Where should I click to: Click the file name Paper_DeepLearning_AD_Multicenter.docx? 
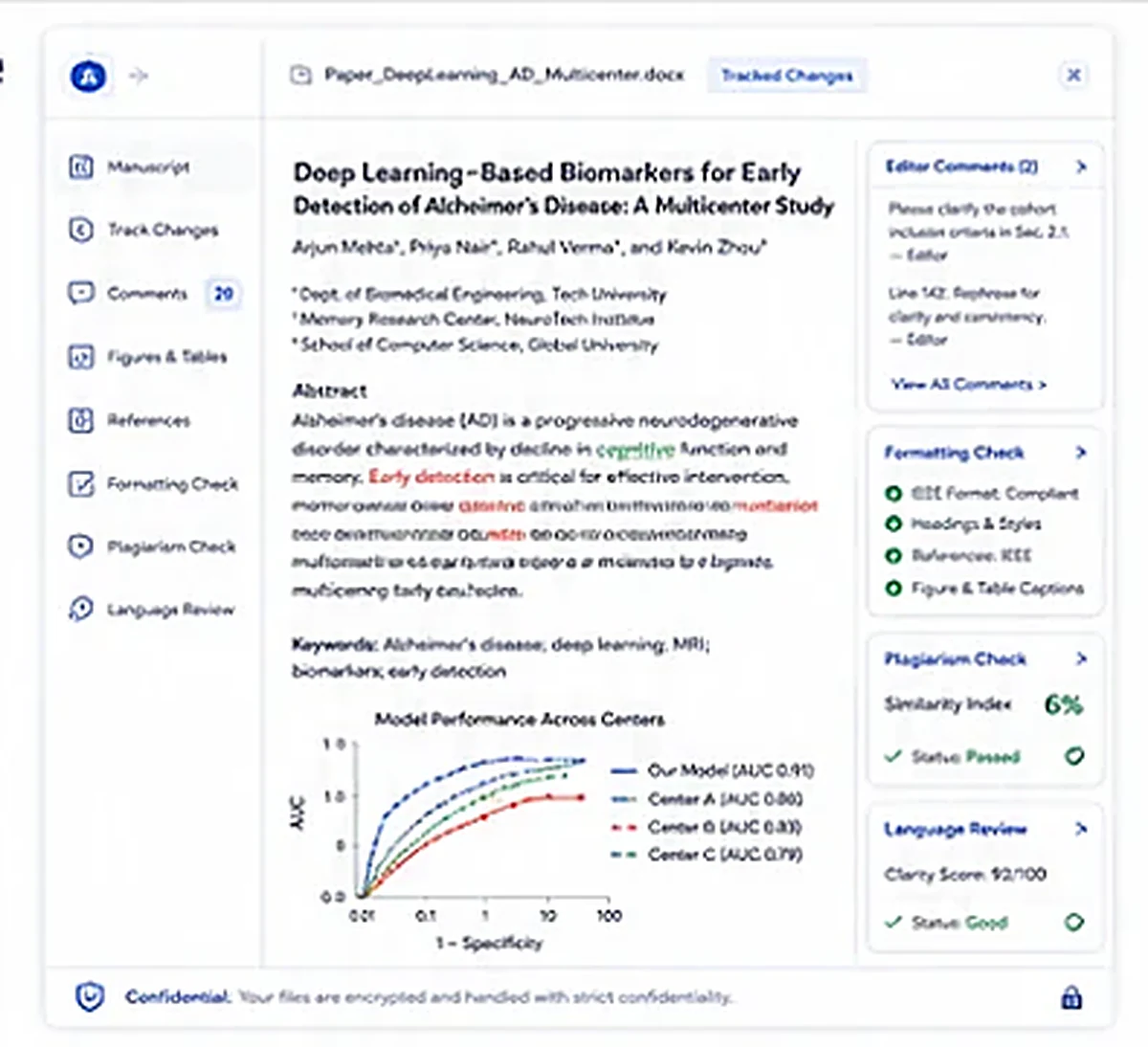504,75
